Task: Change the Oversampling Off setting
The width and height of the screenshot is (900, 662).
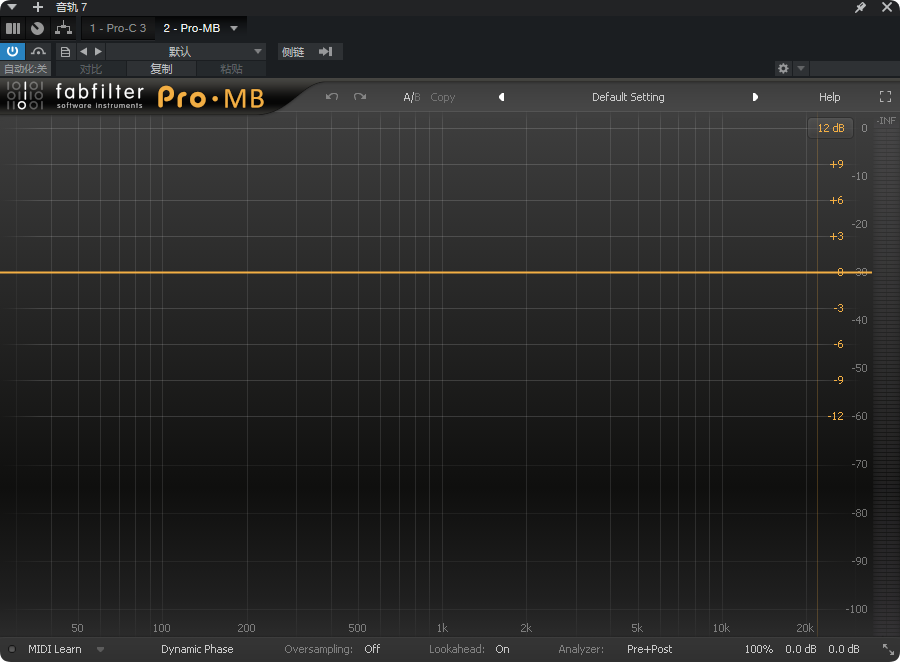Action: pos(372,649)
